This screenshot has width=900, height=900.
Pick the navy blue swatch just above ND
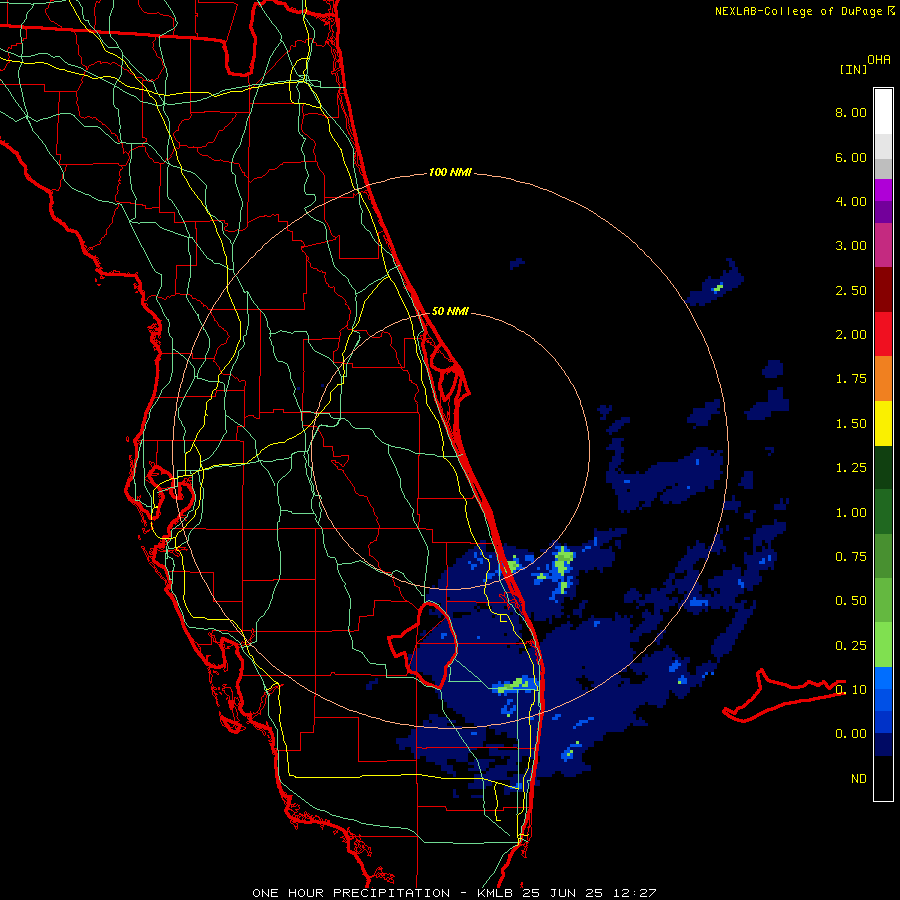tap(883, 745)
